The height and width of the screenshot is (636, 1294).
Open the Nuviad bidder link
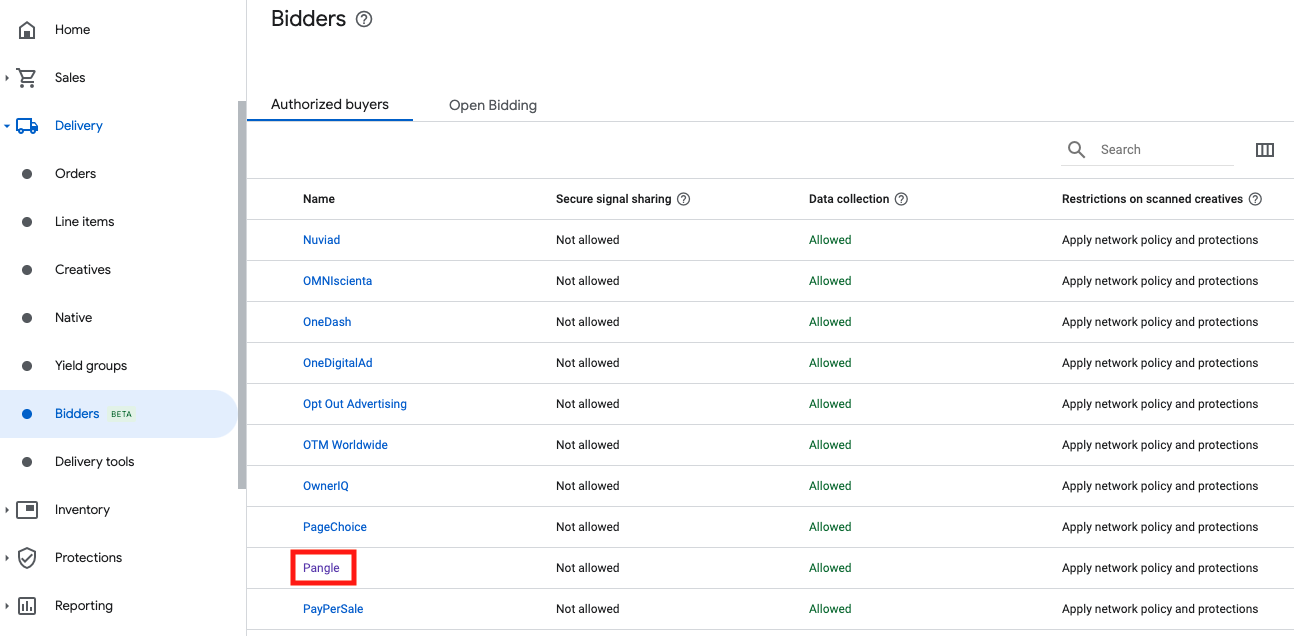point(321,240)
